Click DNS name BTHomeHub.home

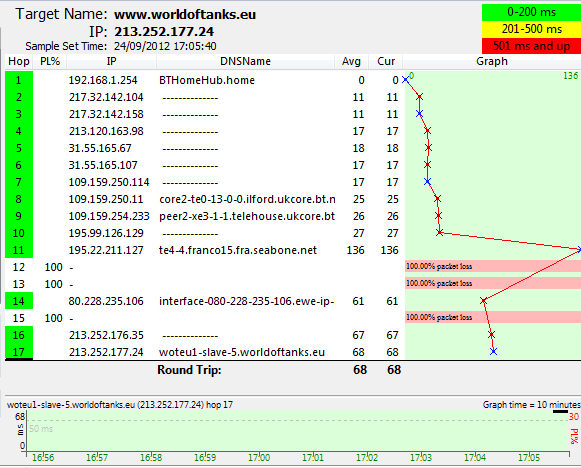tap(207, 80)
